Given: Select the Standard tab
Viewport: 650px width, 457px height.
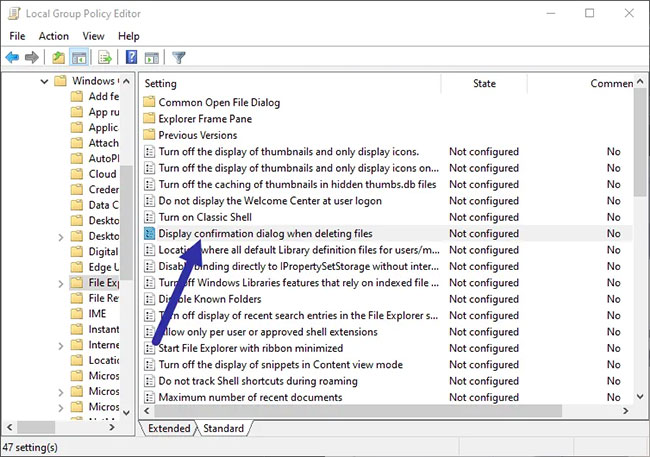Looking at the screenshot, I should tap(225, 428).
